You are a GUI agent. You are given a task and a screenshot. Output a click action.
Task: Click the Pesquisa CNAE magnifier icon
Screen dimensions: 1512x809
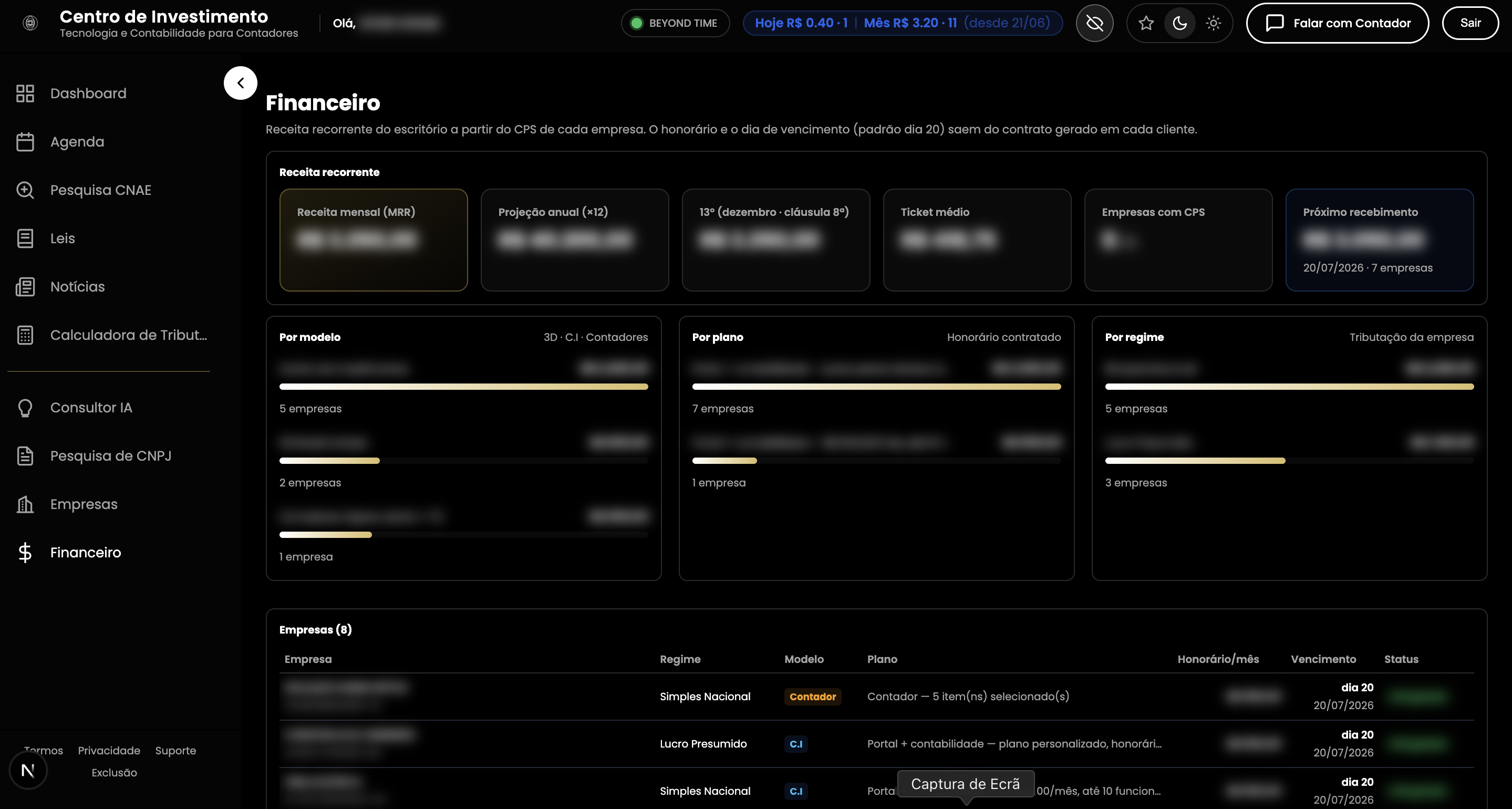click(25, 190)
